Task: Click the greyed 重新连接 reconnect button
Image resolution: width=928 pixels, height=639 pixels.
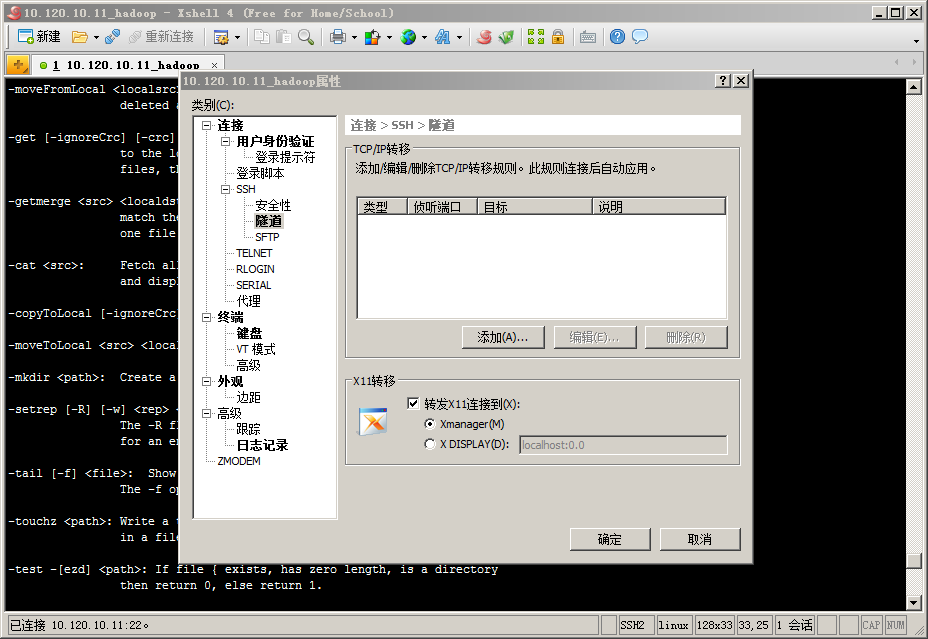Action: [162, 37]
